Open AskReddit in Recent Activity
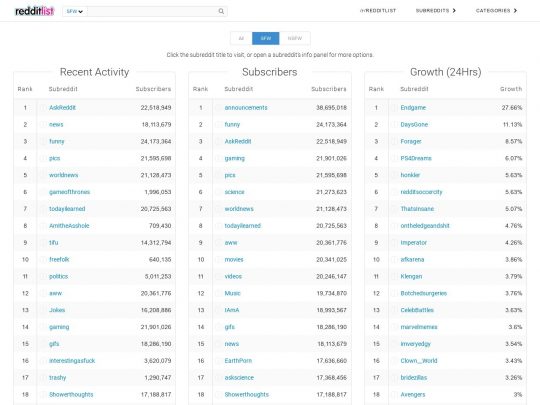The image size is (540, 405). pyautogui.click(x=62, y=108)
